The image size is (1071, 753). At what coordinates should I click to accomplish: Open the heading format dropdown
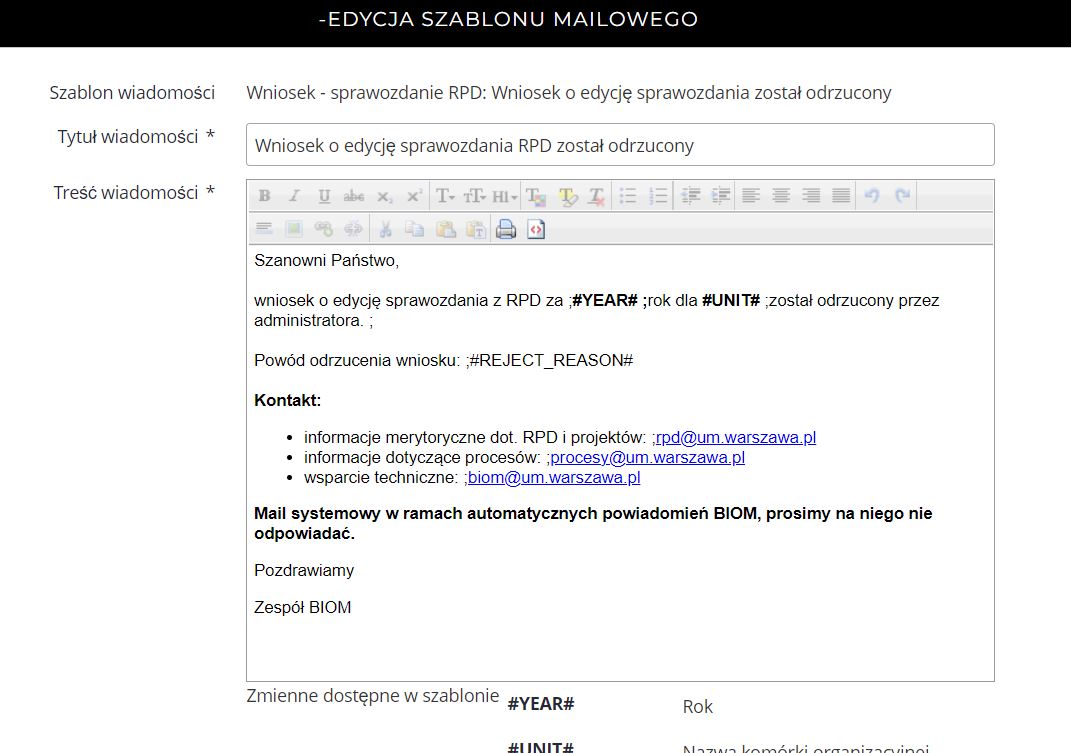[505, 196]
